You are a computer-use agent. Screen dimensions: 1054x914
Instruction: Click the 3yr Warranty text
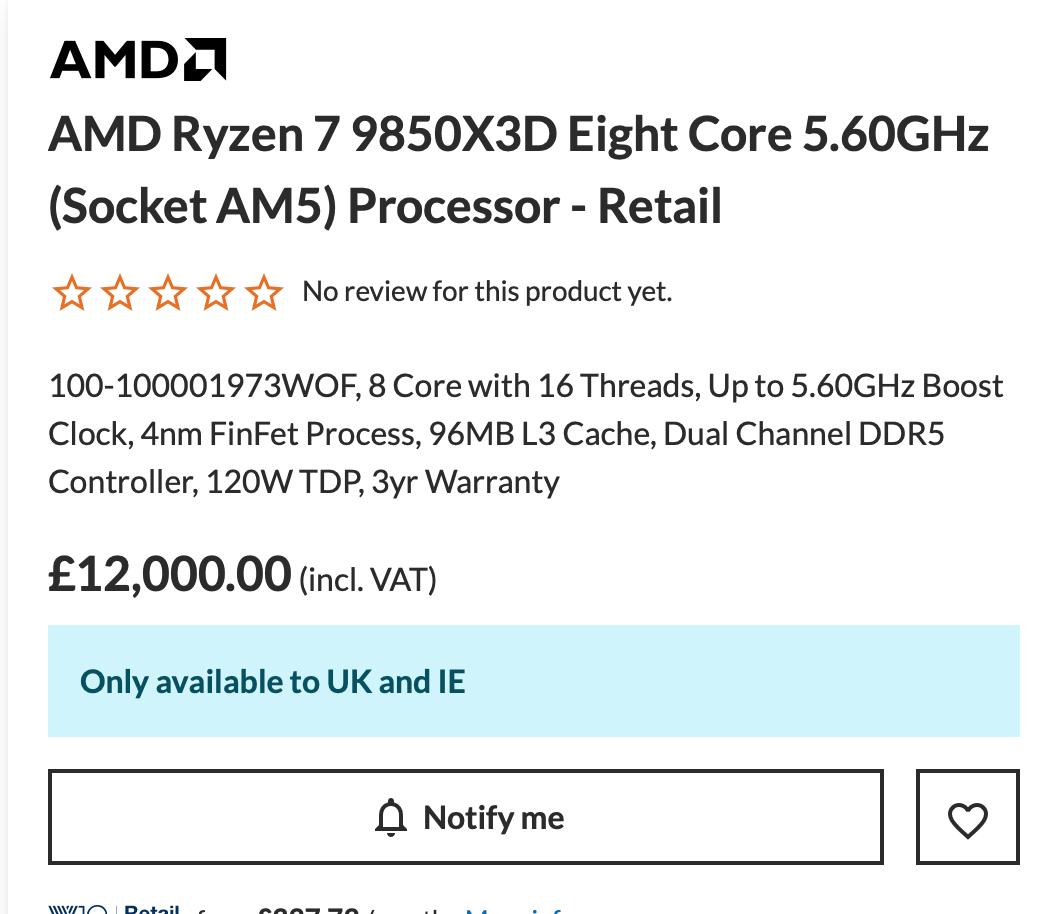[x=465, y=482]
